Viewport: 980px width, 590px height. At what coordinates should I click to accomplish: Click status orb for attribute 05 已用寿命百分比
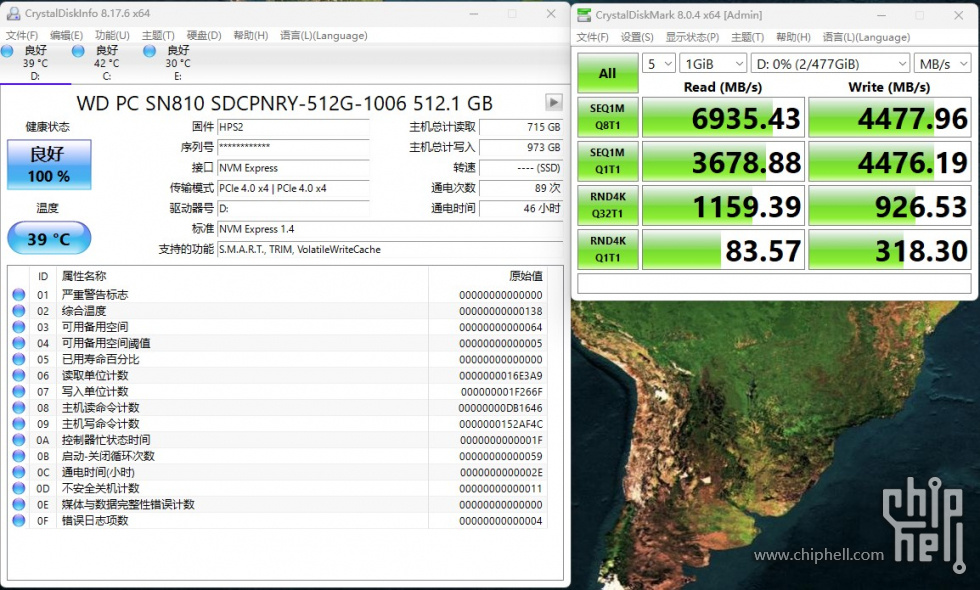click(18, 359)
